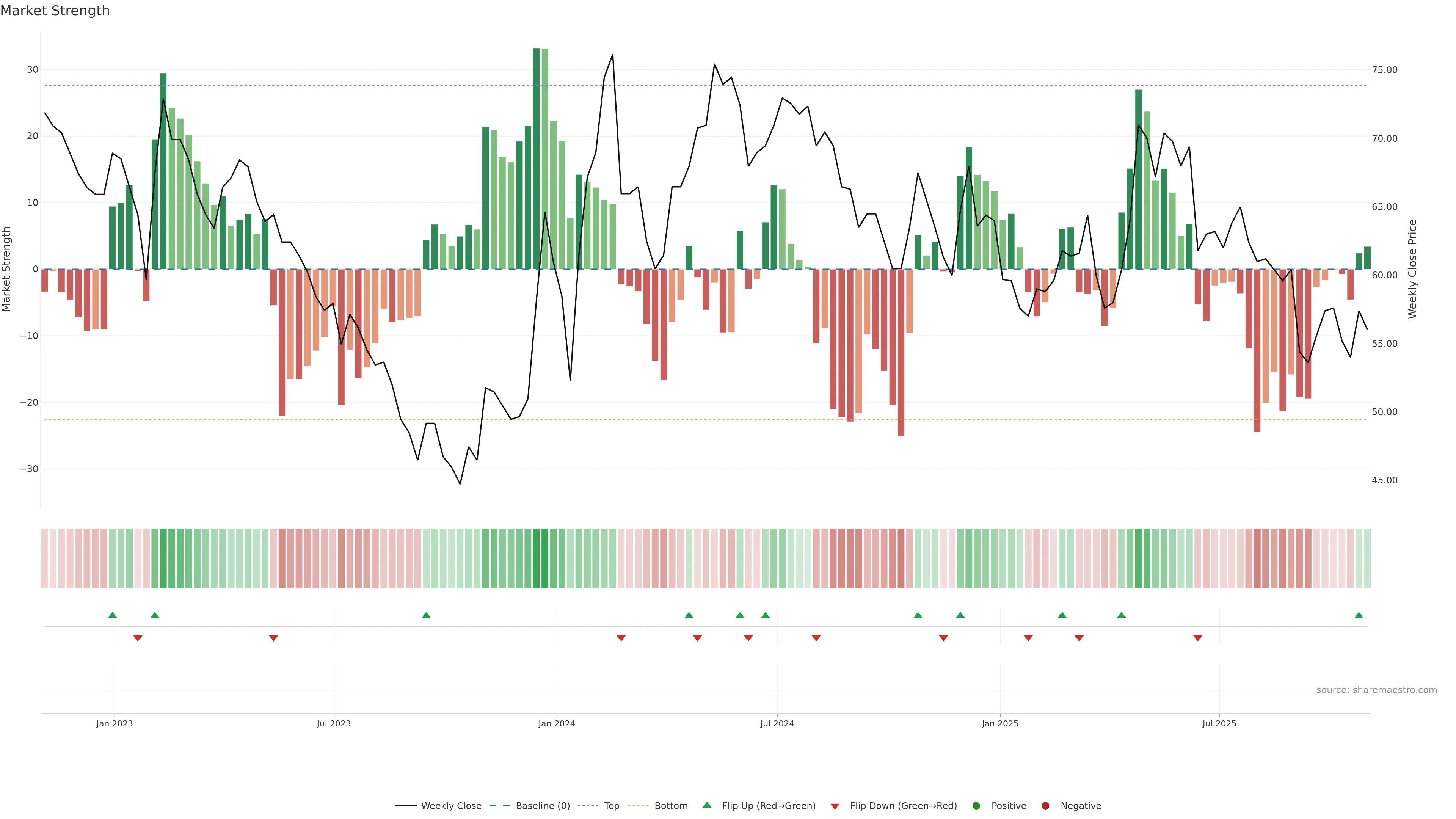Click the Market Strength chart title
The height and width of the screenshot is (819, 1456).
point(55,11)
